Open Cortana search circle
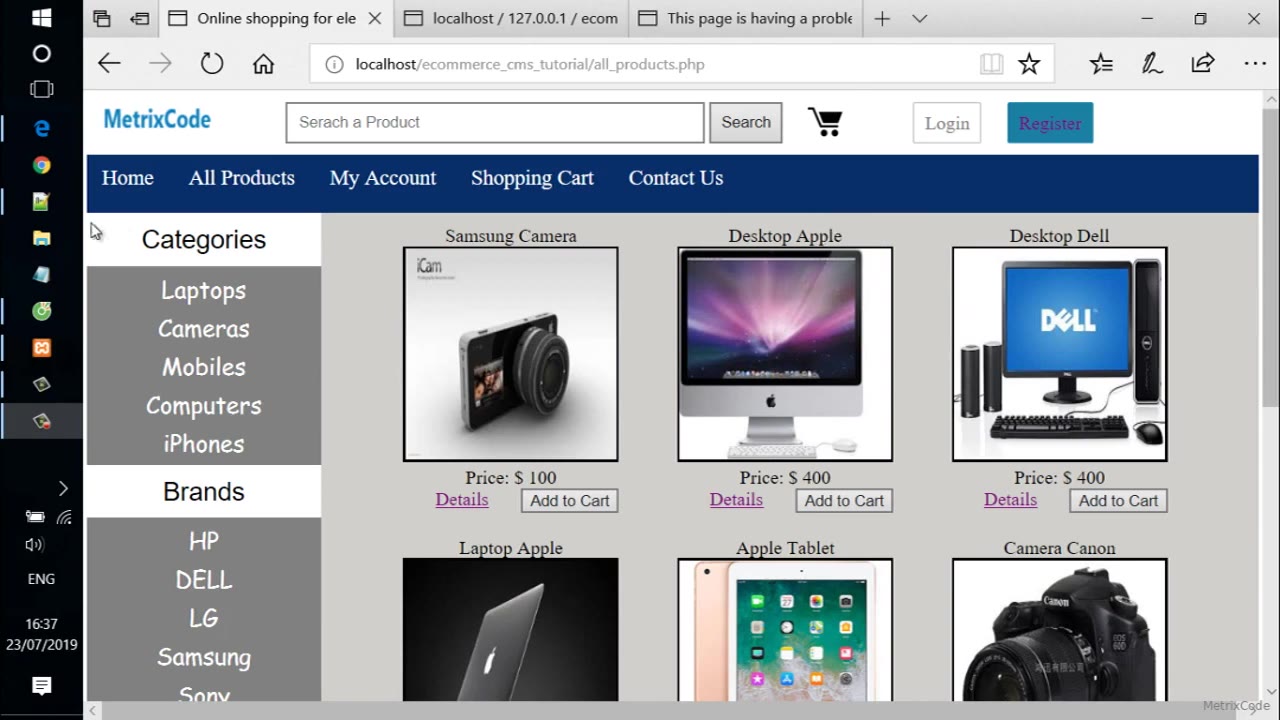Viewport: 1280px width, 720px height. (x=41, y=53)
